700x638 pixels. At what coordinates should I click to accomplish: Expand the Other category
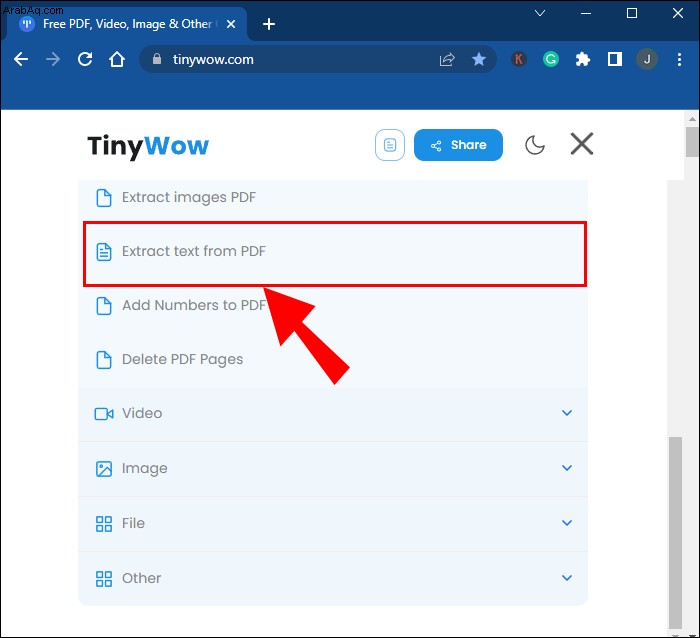[333, 579]
